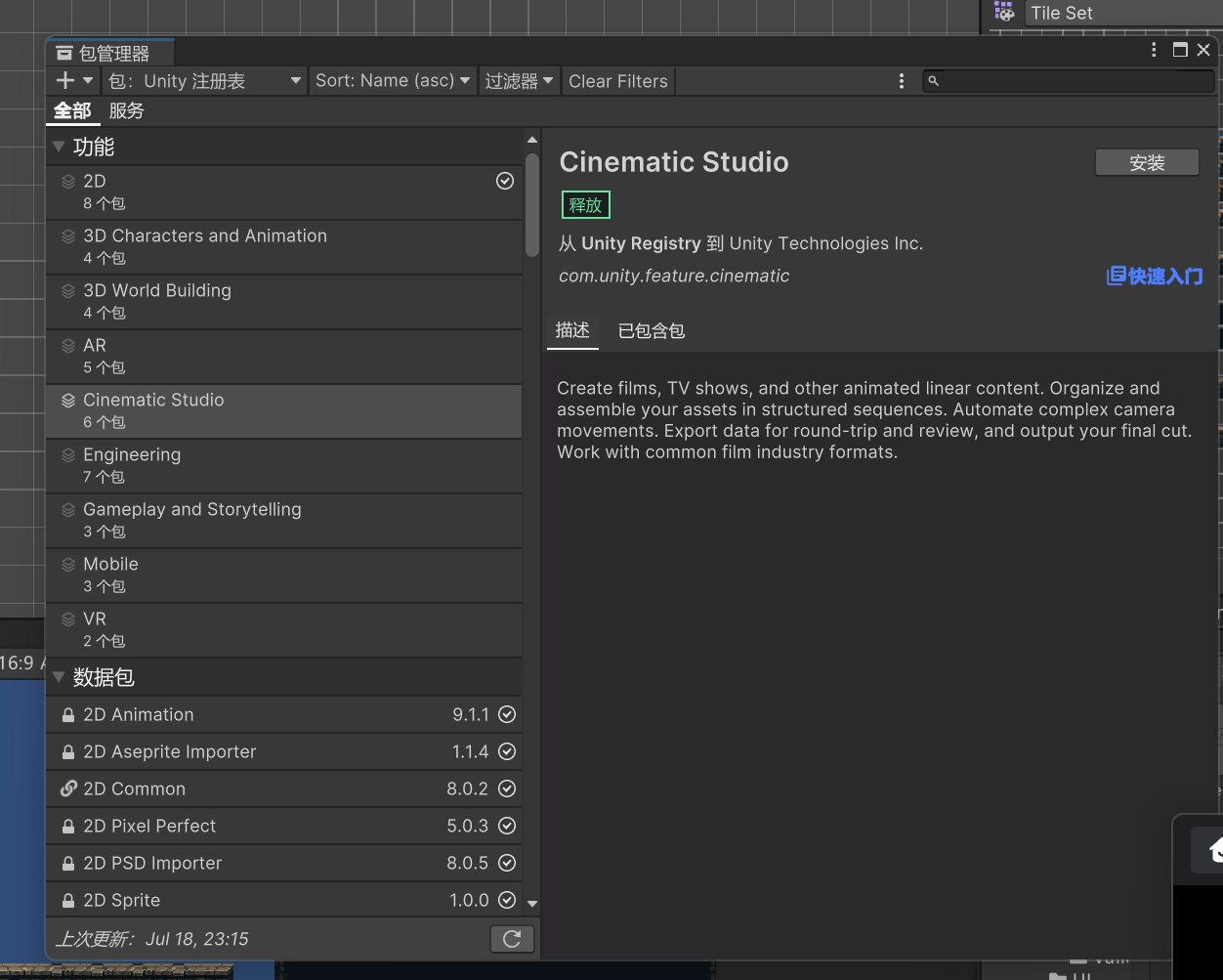Switch to the 服务 tab
This screenshot has height=980, width=1223.
(x=127, y=110)
